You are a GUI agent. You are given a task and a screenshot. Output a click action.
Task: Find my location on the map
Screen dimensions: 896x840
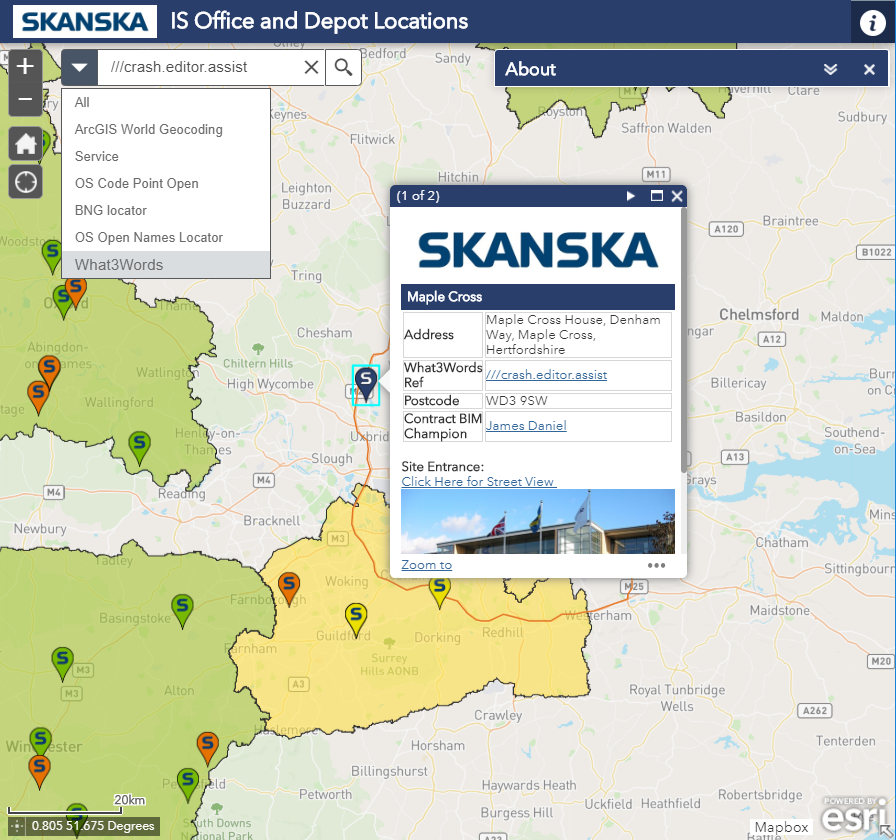point(26,182)
